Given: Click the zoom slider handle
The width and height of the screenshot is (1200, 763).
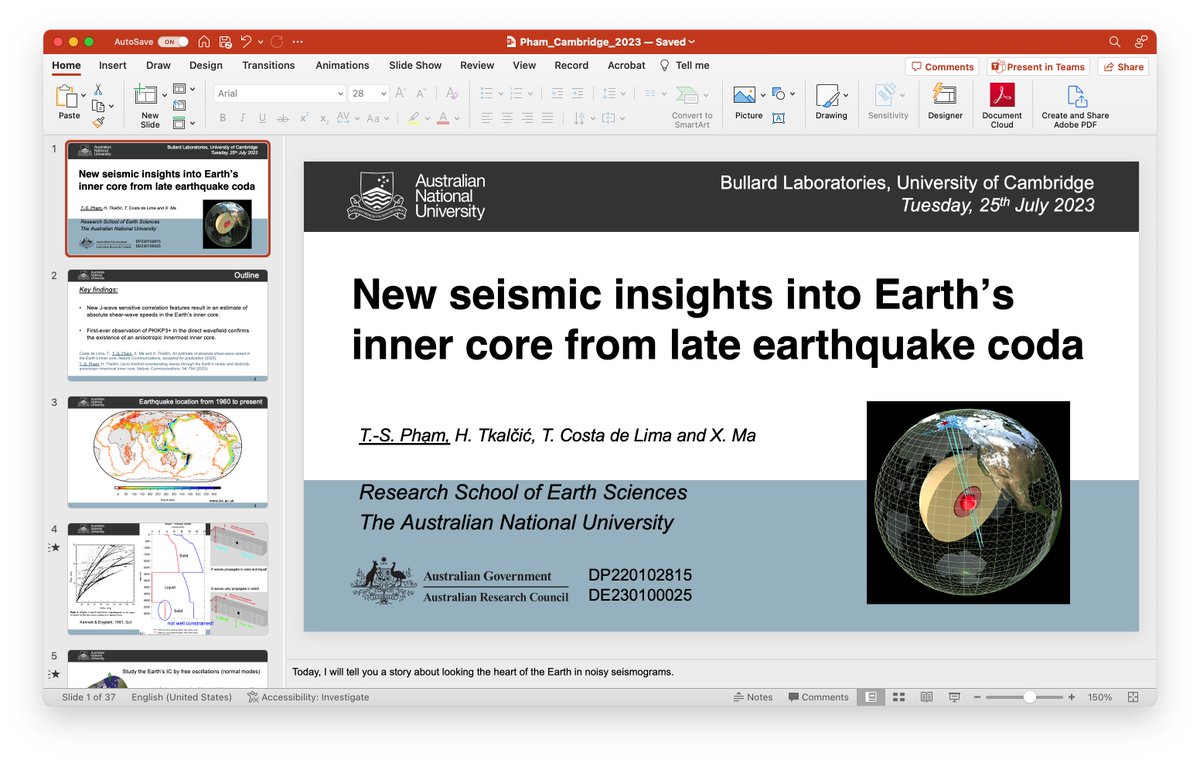Looking at the screenshot, I should 1029,697.
